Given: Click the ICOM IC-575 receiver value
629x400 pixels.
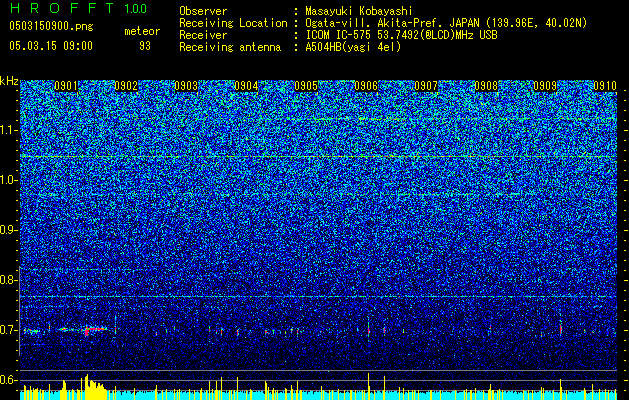Looking at the screenshot, I should (x=401, y=35).
